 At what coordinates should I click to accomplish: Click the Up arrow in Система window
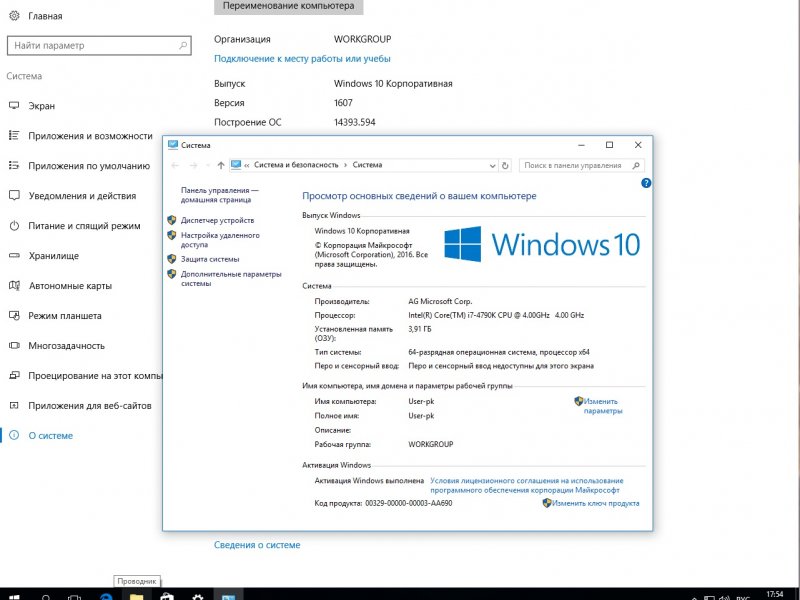[x=221, y=165]
